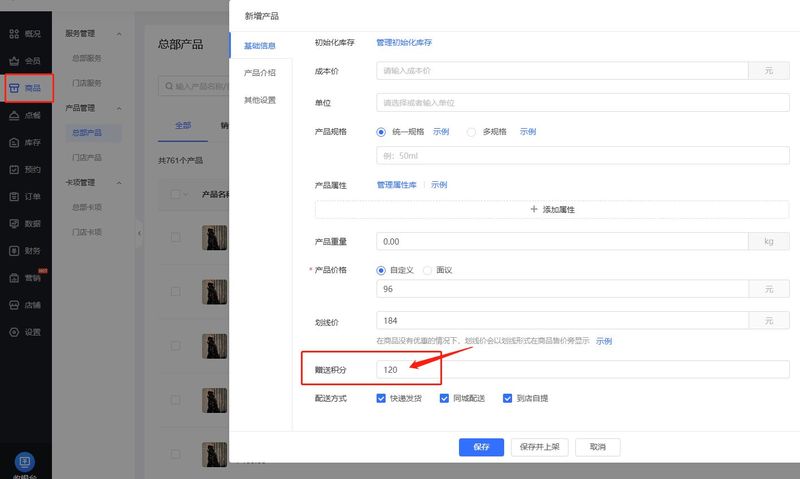
Task: Focus the 成本价 cost price input
Action: pyautogui.click(x=562, y=71)
